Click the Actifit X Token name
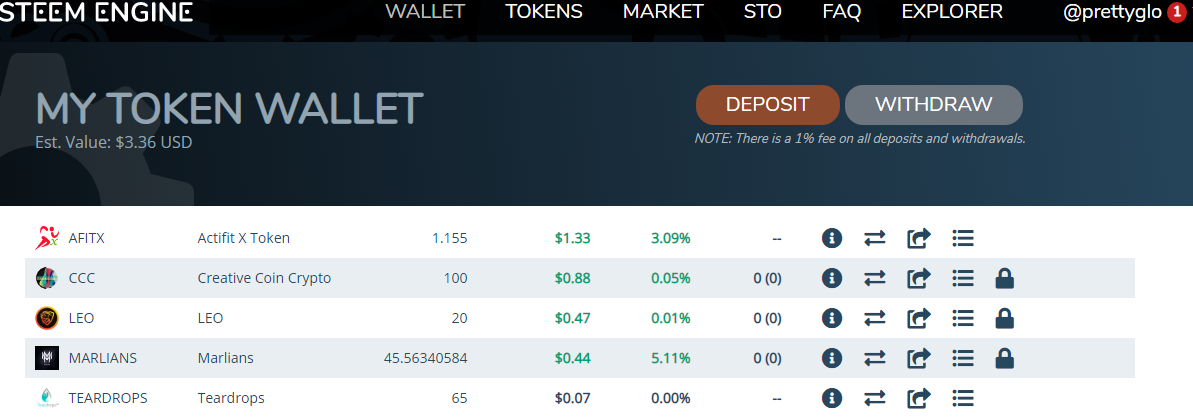The width and height of the screenshot is (1193, 417). tap(243, 238)
